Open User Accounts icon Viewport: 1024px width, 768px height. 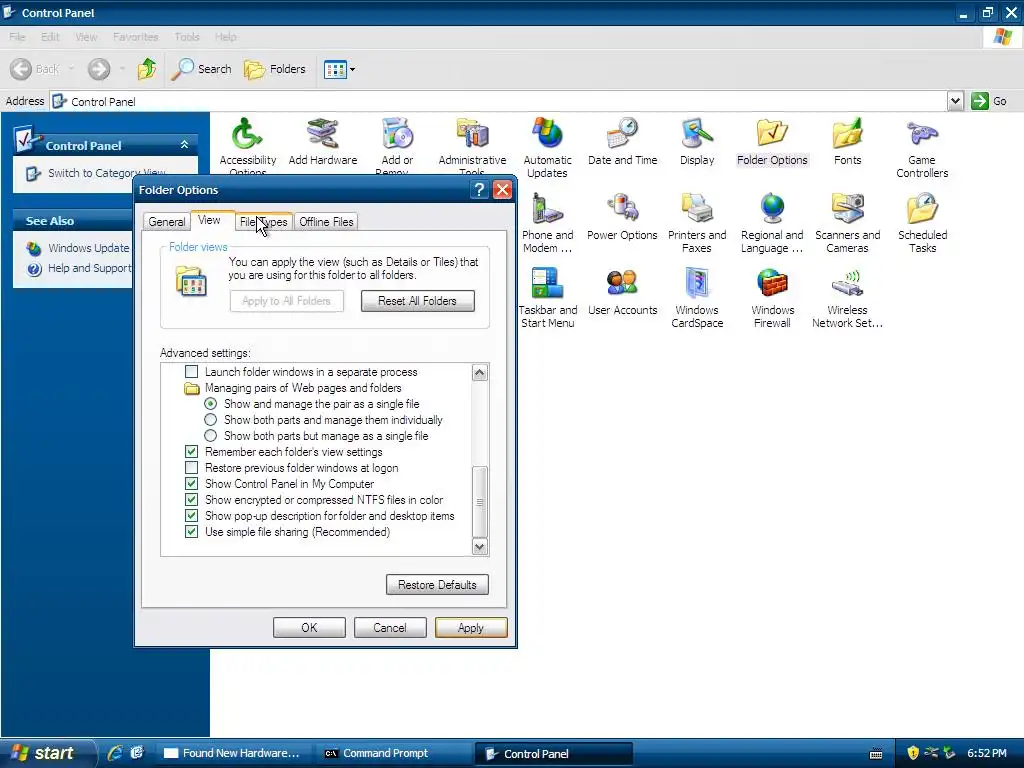click(x=622, y=285)
